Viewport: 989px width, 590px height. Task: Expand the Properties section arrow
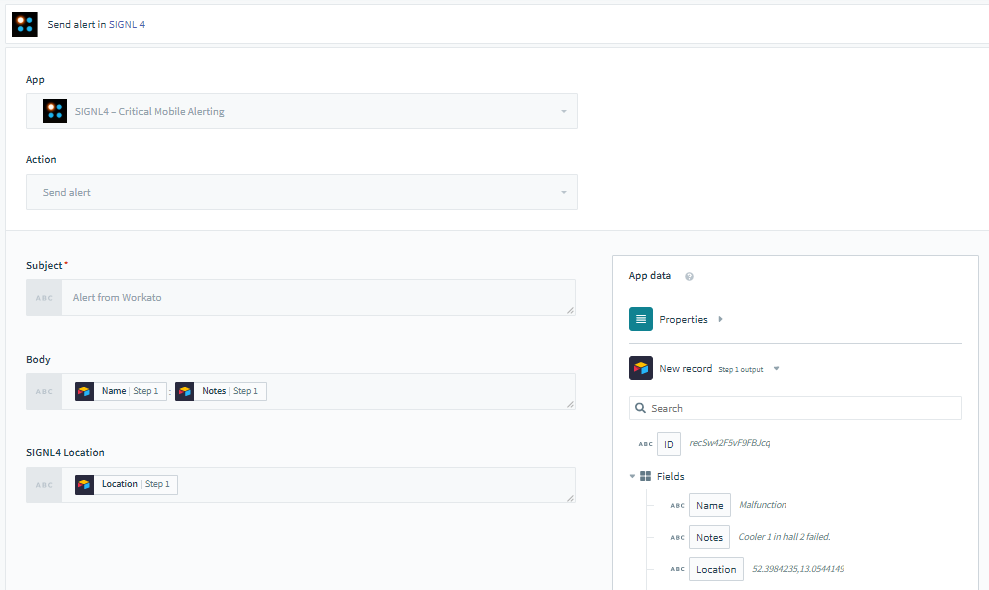720,319
